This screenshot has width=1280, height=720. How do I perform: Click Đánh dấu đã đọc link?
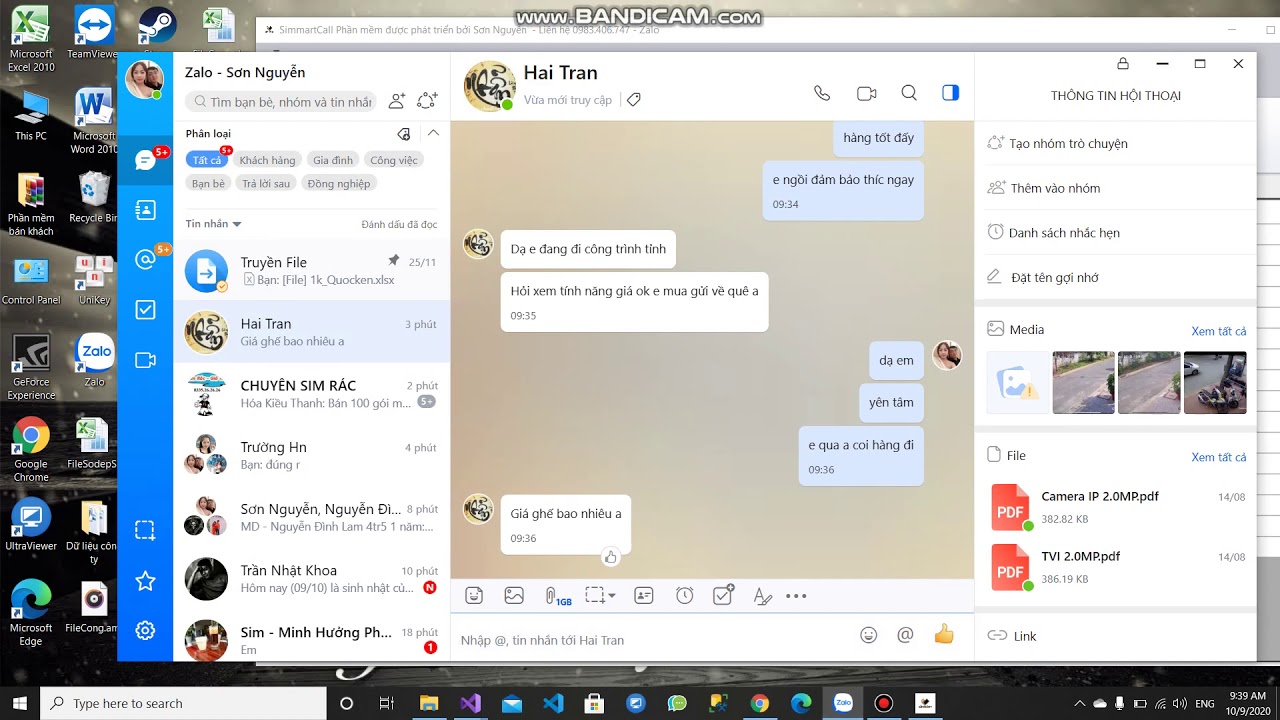click(x=399, y=224)
